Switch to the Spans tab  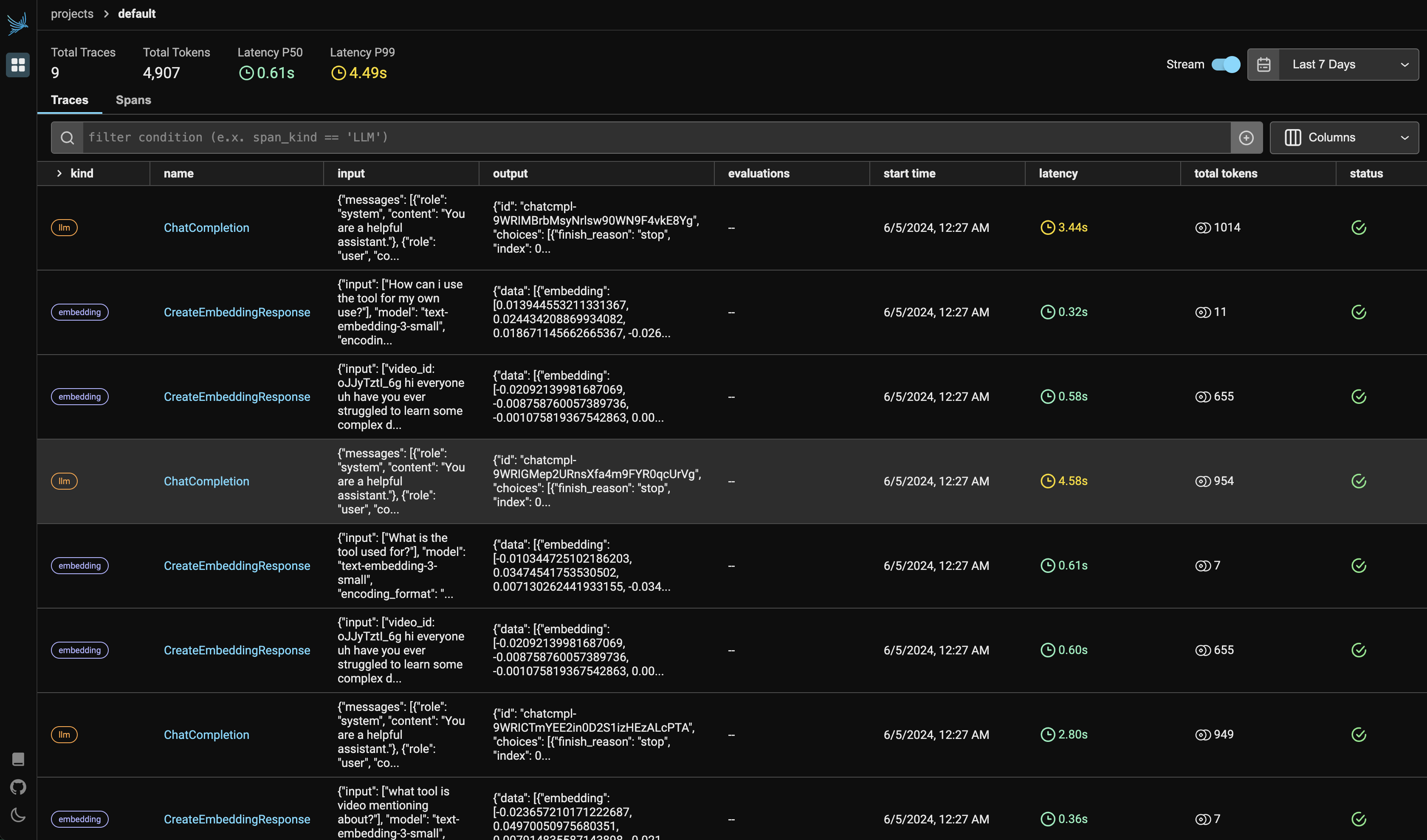[133, 100]
